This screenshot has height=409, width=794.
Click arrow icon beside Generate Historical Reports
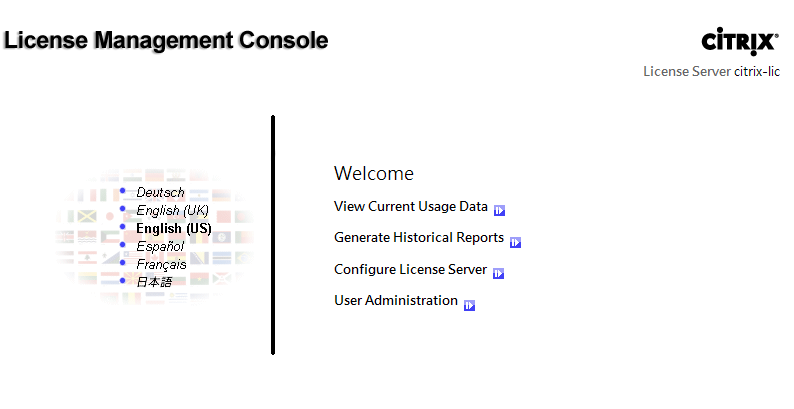coord(515,242)
